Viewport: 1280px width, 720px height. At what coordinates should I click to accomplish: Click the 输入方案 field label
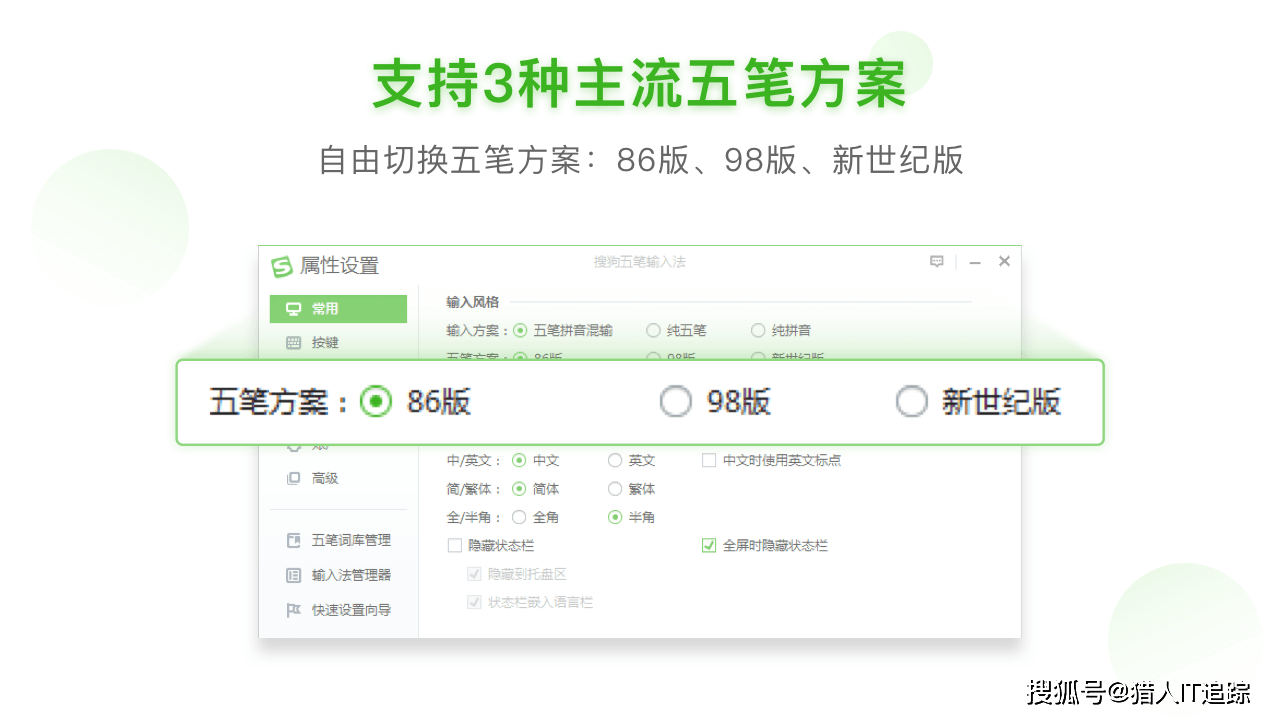click(x=478, y=331)
